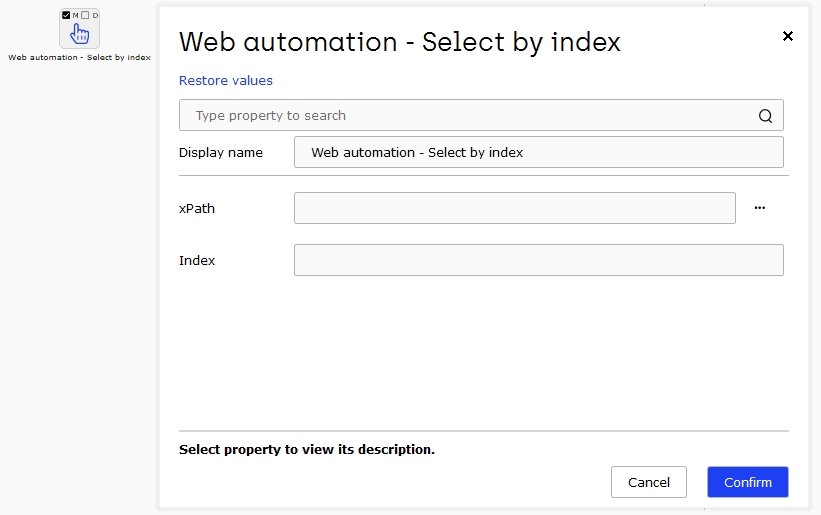Click 'Select property to view its description.' text
Screen dimensions: 821x515
point(307,450)
